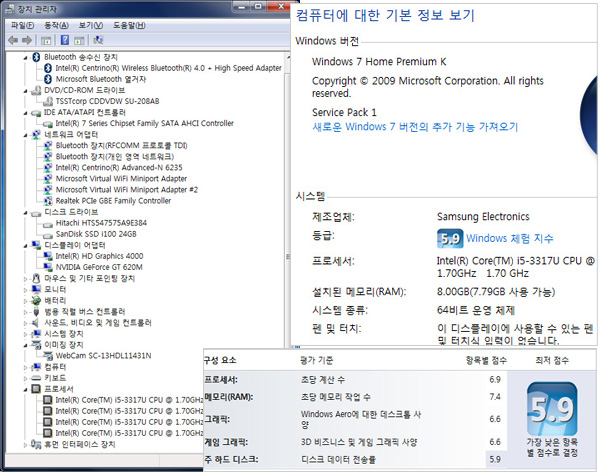Collapse the 디스크 드라이브 node
The image size is (600, 475).
(26, 213)
